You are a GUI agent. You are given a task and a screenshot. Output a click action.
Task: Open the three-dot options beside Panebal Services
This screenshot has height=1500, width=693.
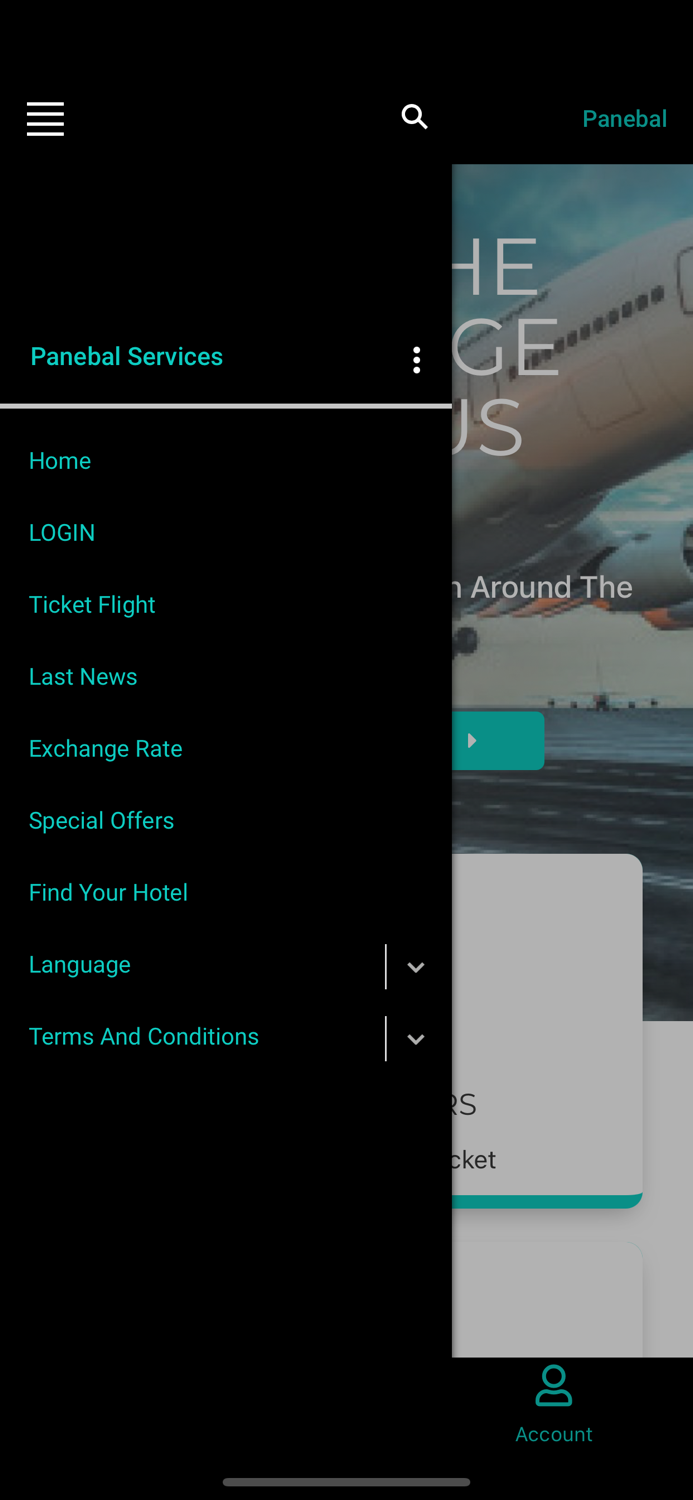coord(416,360)
